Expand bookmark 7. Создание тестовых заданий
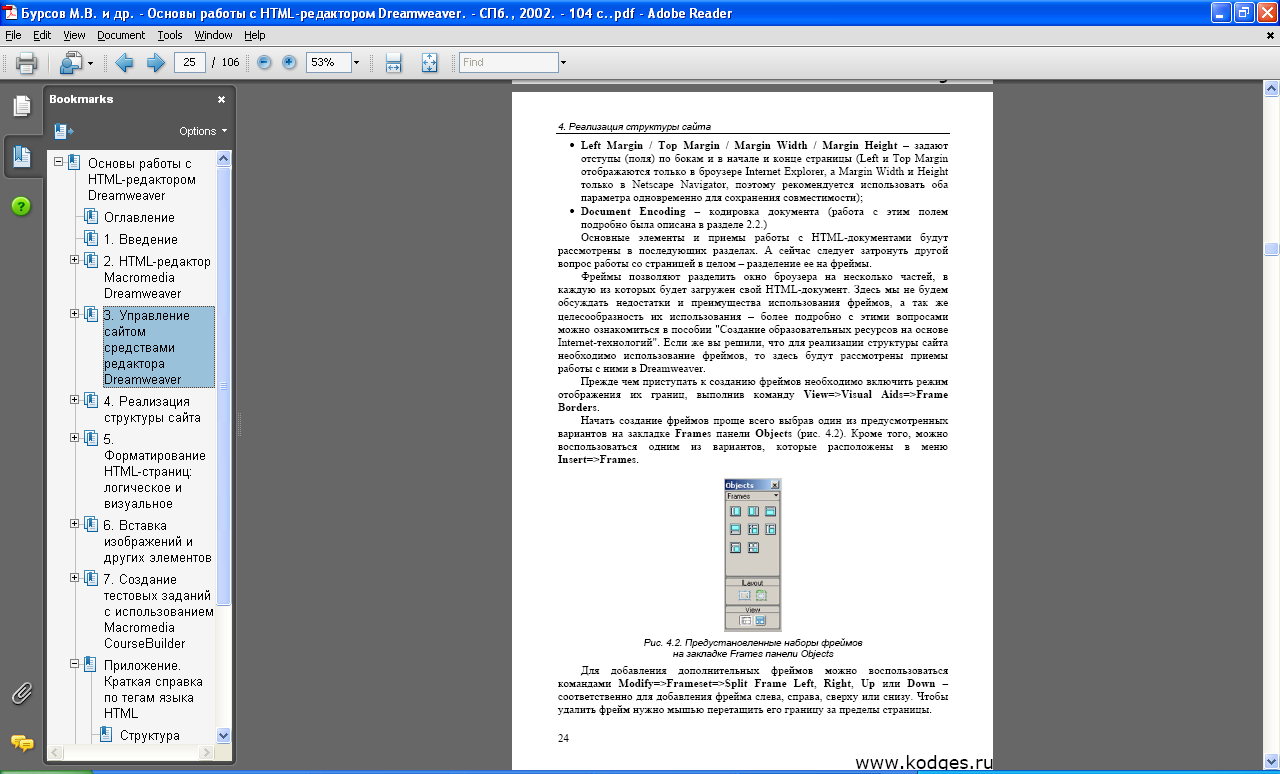1280x774 pixels. (x=75, y=578)
